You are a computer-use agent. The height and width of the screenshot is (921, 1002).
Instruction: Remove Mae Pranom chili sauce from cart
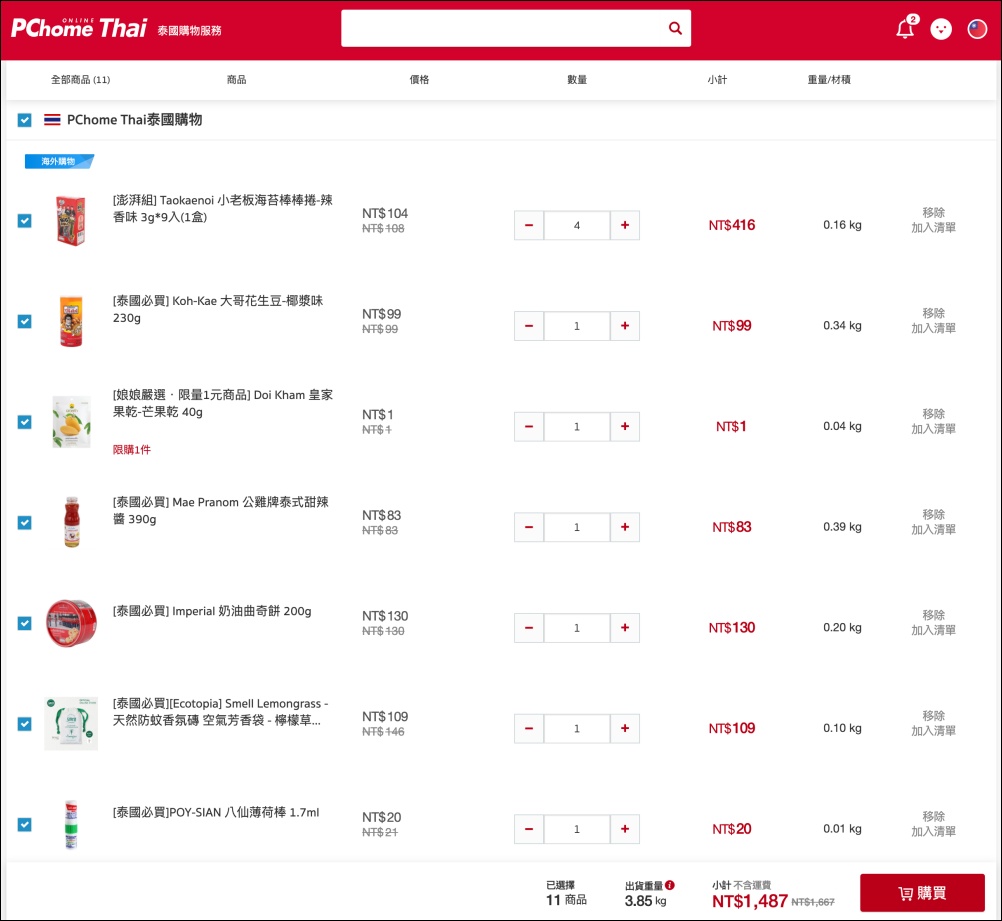[x=933, y=515]
